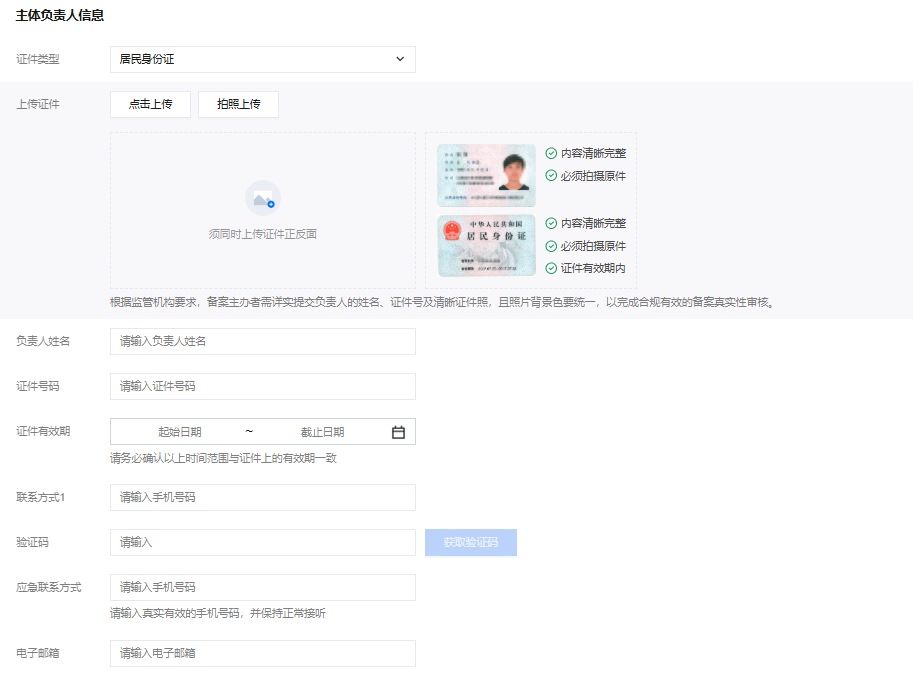Click the 电子邮箱 input field
The width and height of the screenshot is (913, 675).
click(262, 653)
